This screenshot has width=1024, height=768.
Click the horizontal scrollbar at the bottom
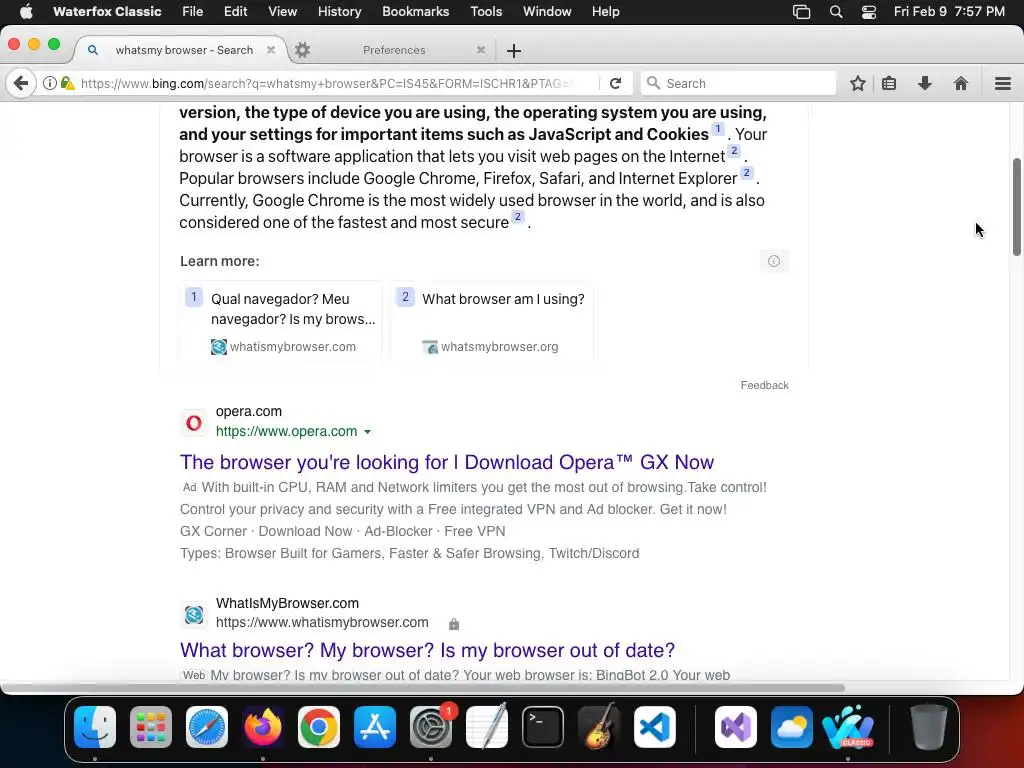coord(423,688)
